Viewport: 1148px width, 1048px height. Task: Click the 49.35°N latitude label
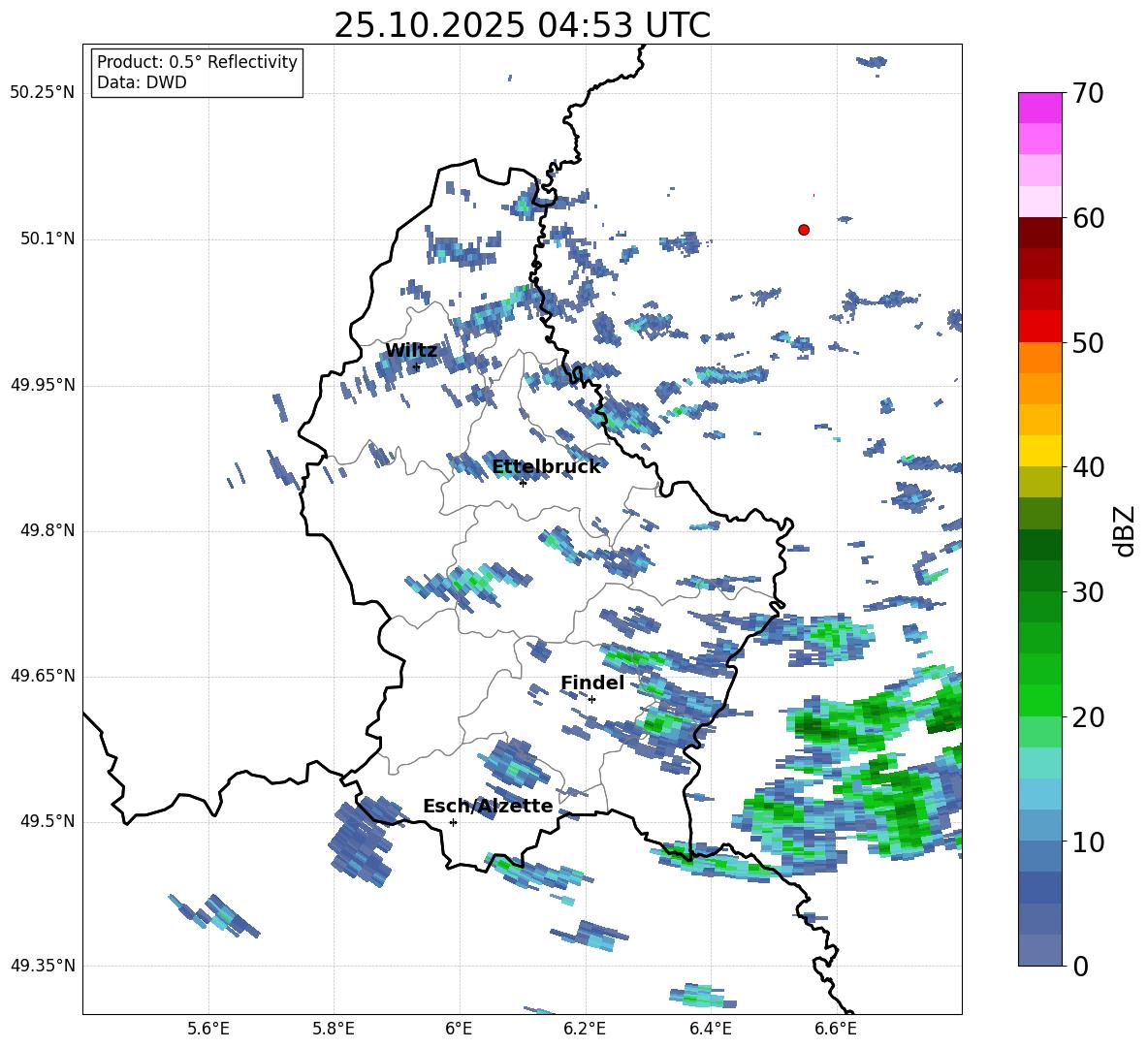43,966
